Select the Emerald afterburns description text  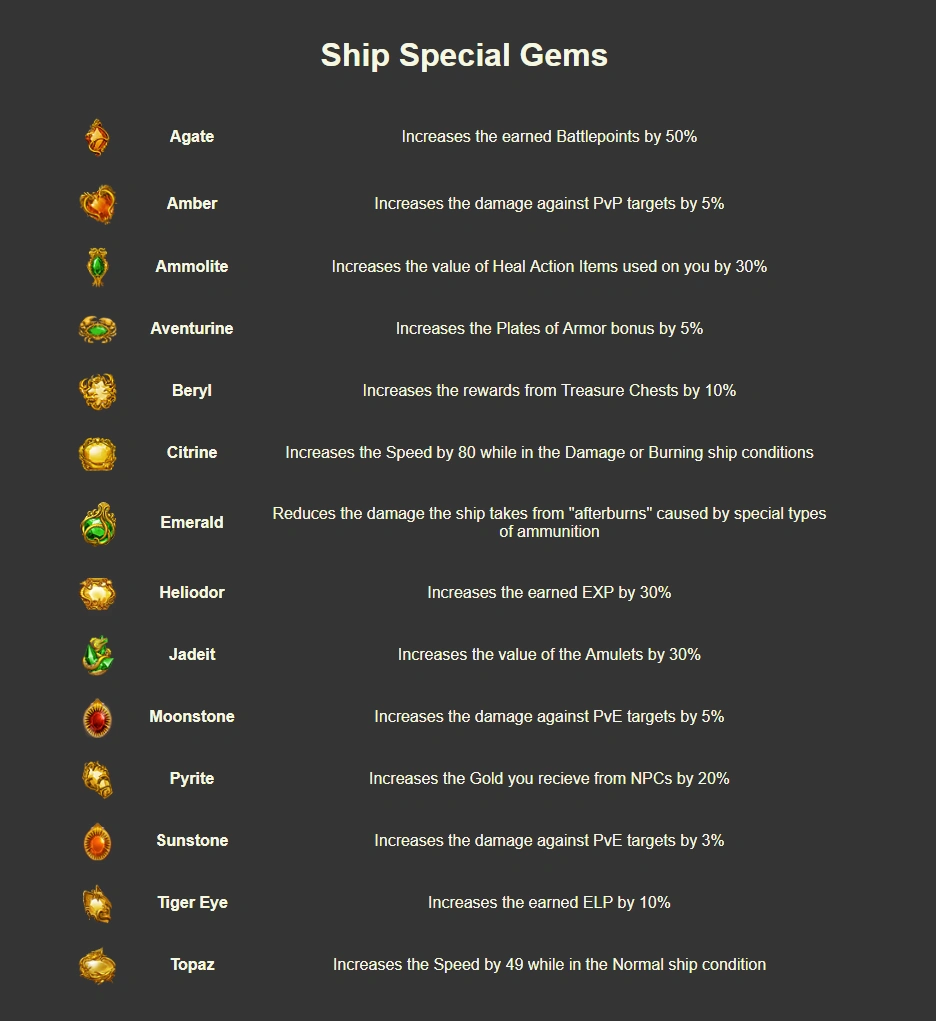click(549, 522)
